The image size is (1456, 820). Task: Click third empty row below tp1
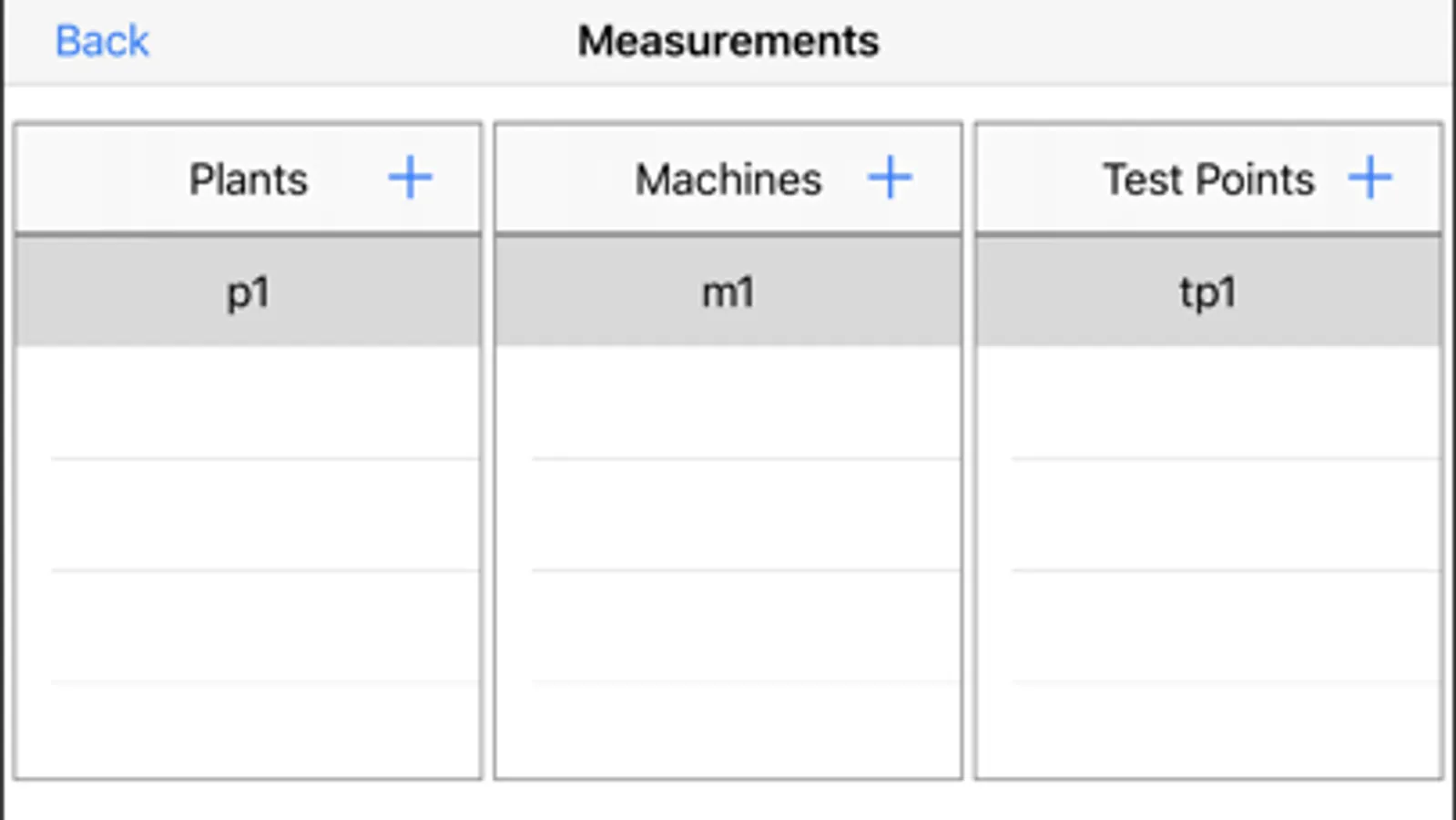(1207, 626)
